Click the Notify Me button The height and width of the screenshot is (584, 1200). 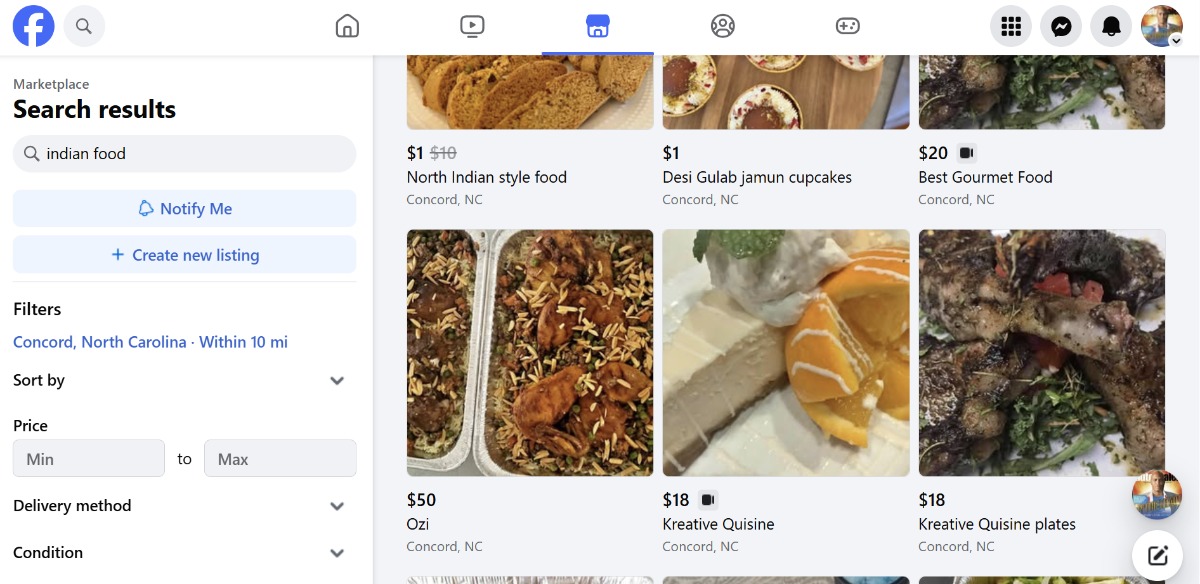click(184, 209)
